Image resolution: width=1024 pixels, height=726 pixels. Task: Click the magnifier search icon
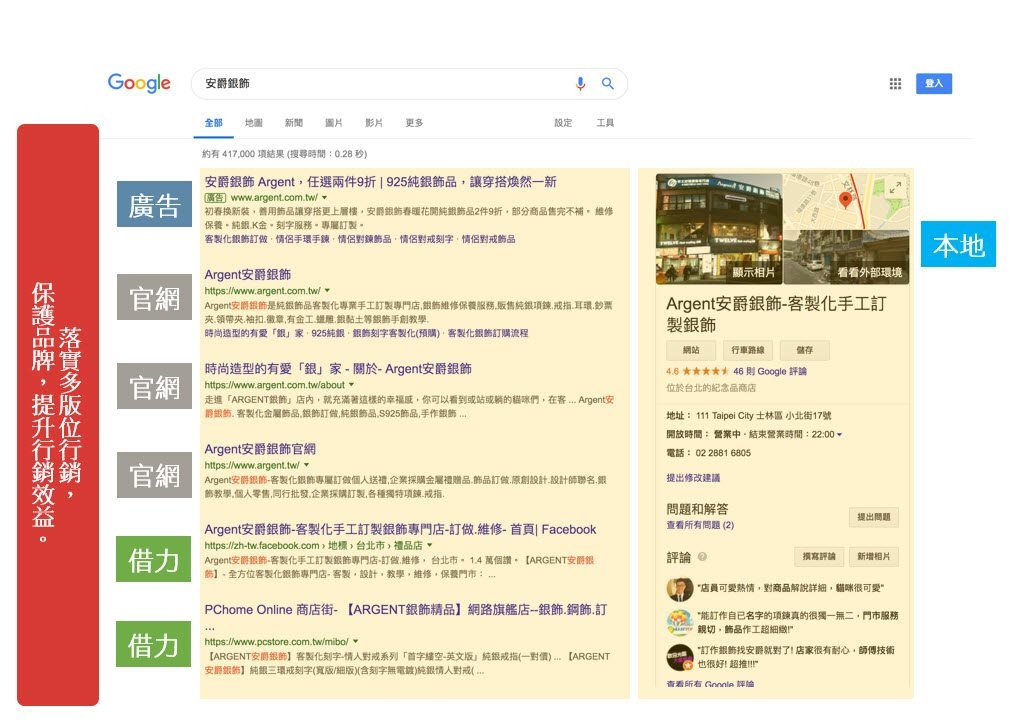pyautogui.click(x=607, y=84)
